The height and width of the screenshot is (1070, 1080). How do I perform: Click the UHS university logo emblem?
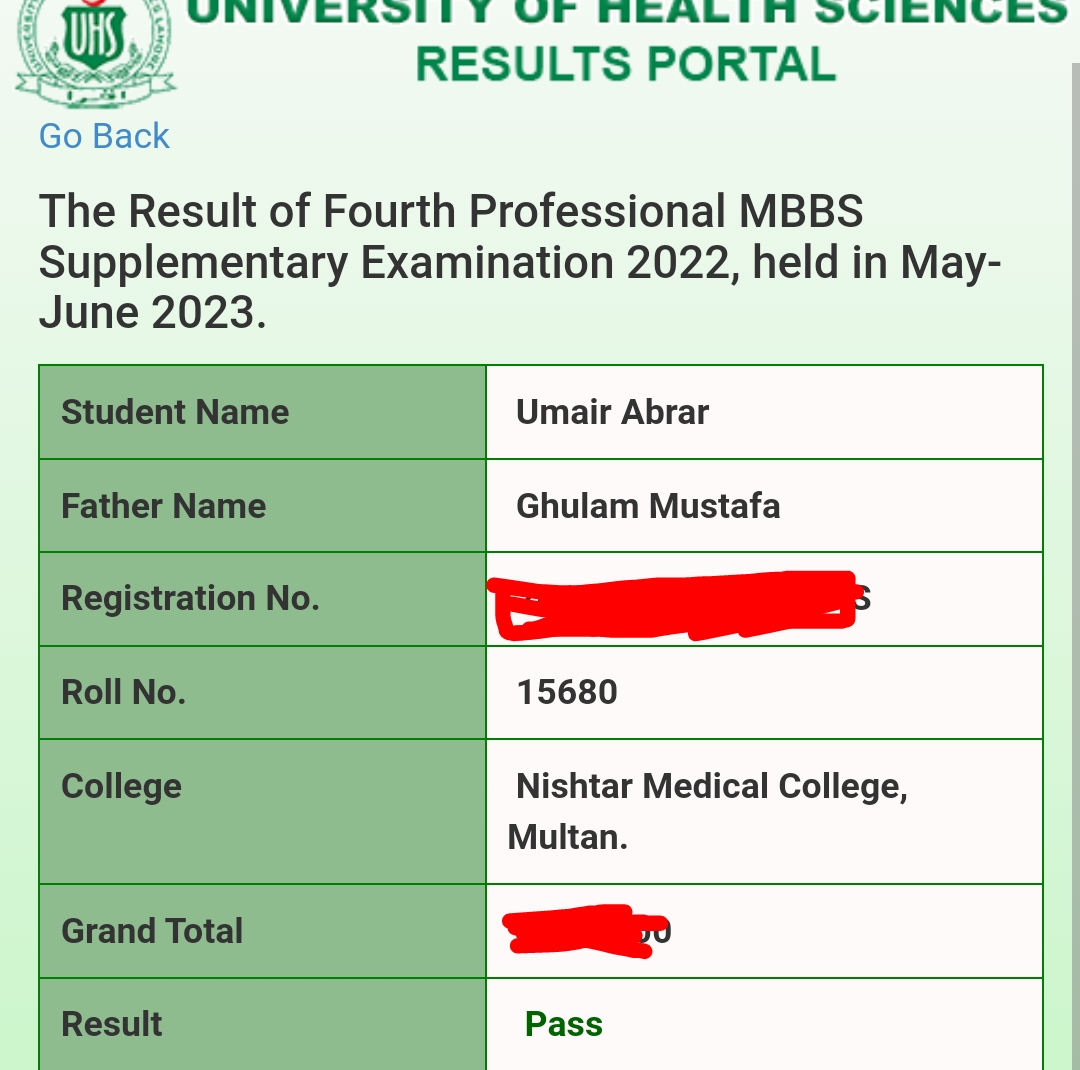click(96, 53)
